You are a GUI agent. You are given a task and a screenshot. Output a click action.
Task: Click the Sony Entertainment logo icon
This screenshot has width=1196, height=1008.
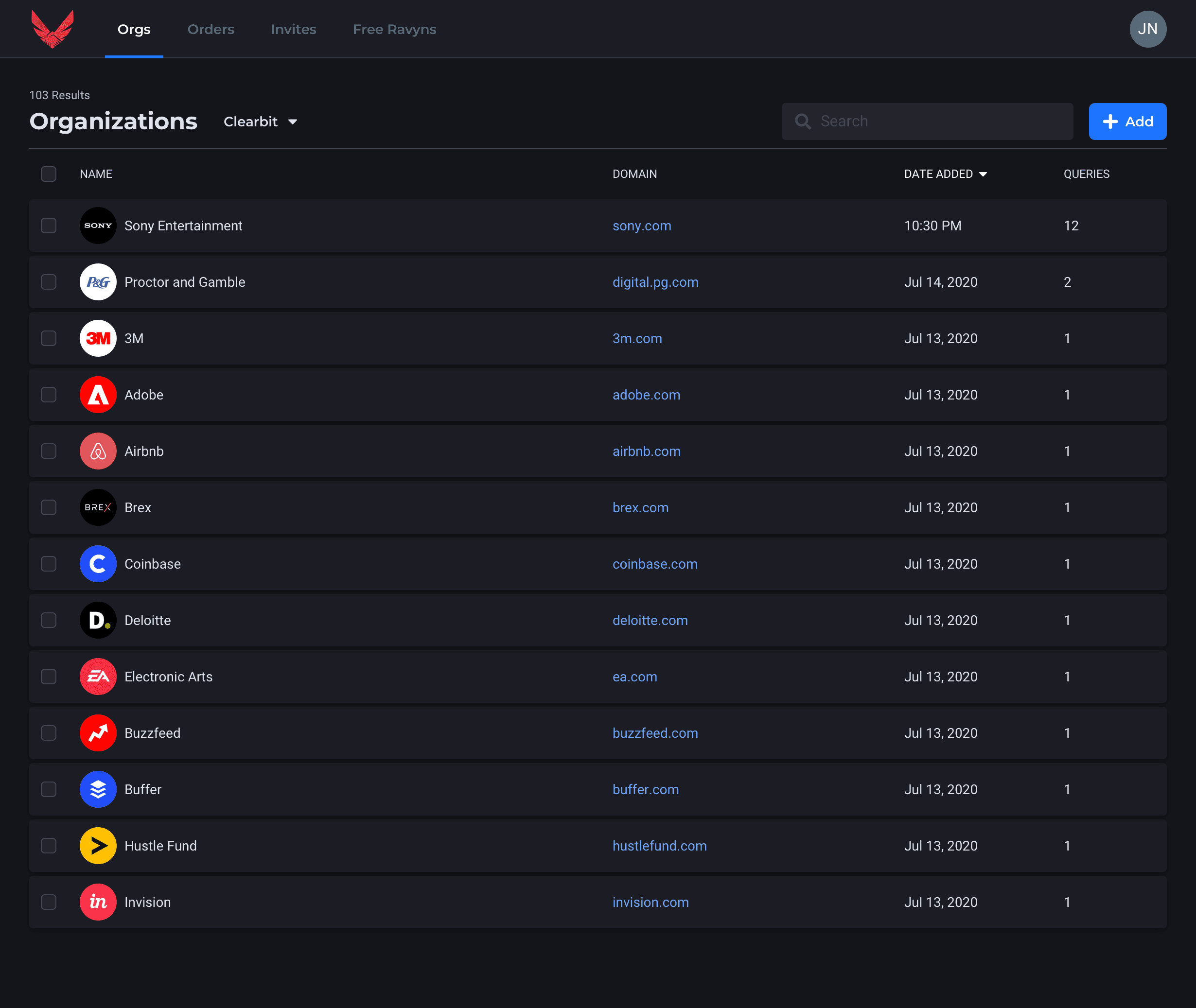tap(98, 226)
